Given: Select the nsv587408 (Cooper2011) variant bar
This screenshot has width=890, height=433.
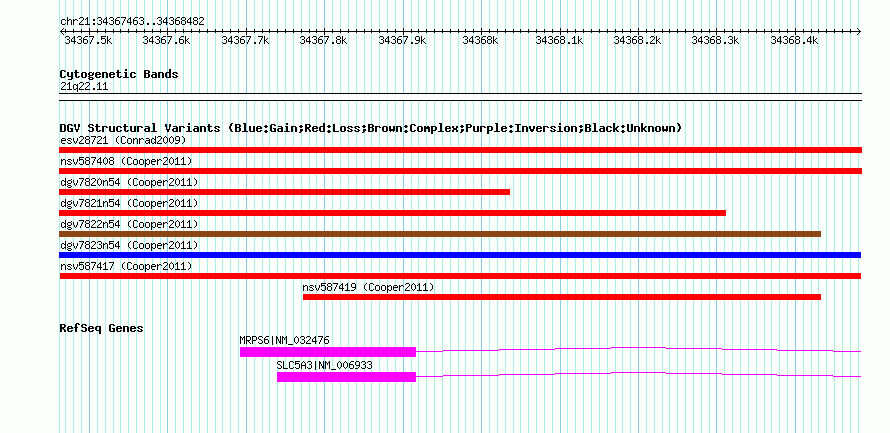Looking at the screenshot, I should (x=460, y=171).
